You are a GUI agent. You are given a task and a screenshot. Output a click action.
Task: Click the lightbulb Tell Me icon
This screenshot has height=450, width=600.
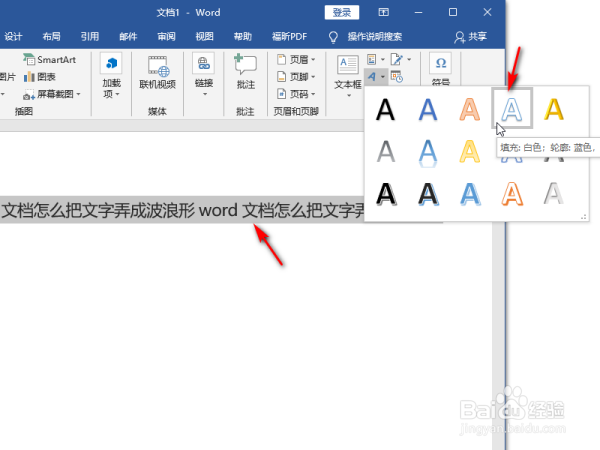click(333, 37)
